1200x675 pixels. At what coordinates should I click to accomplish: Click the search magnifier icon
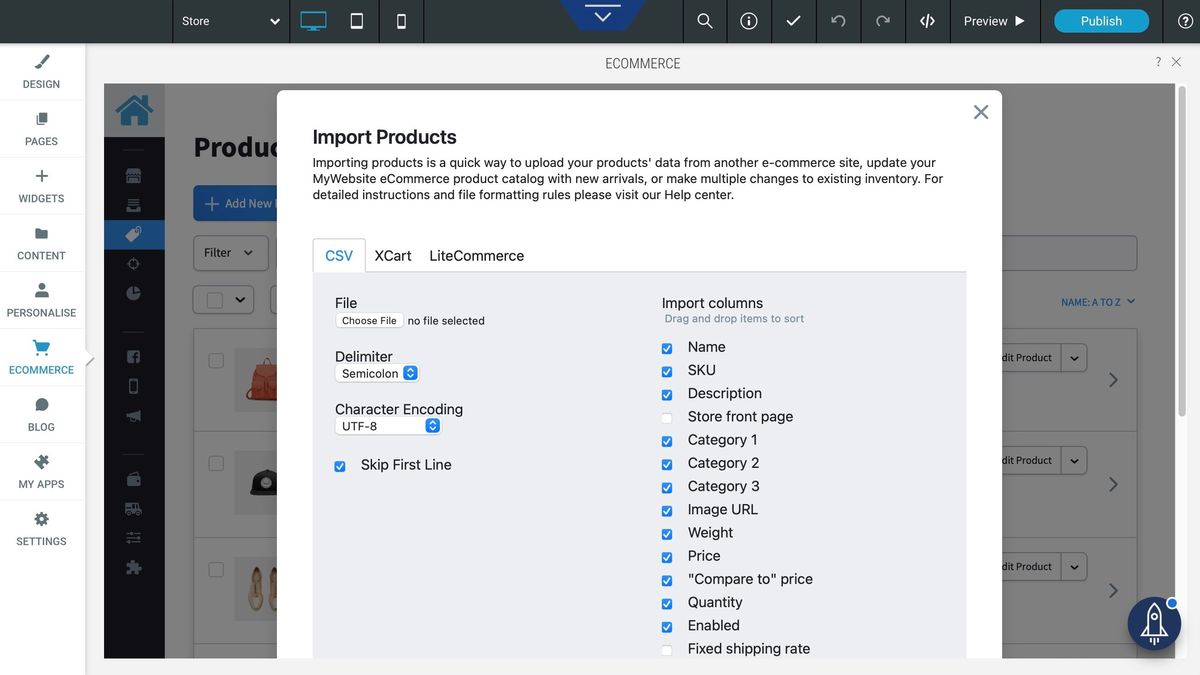click(705, 21)
